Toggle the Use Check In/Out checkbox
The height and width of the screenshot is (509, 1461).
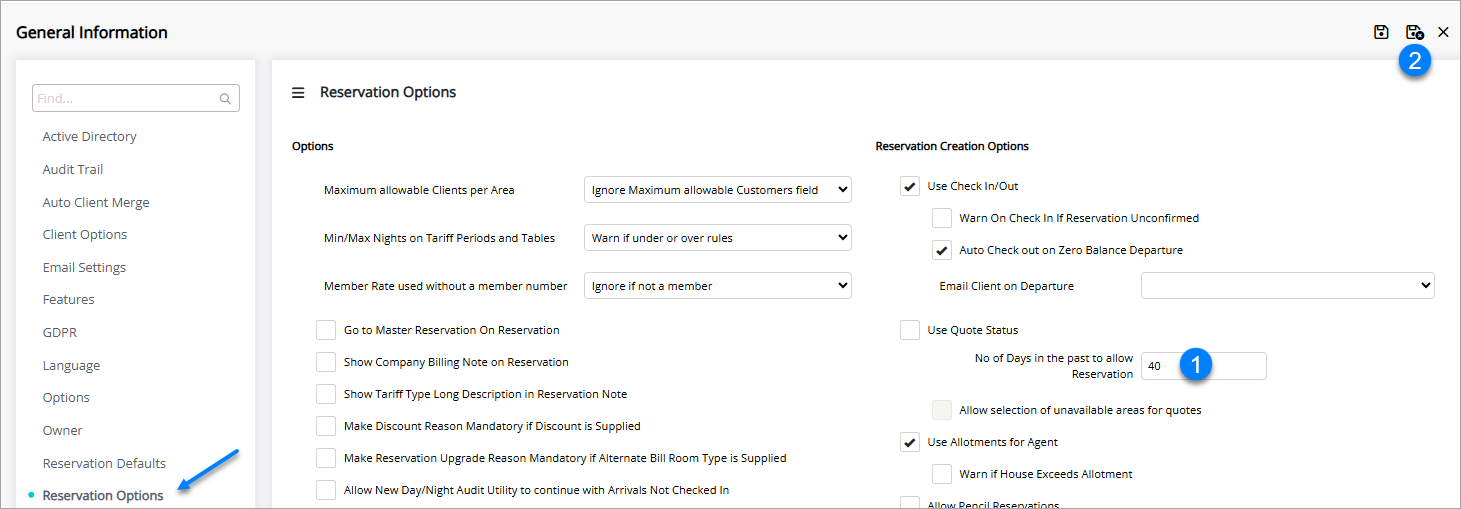910,186
